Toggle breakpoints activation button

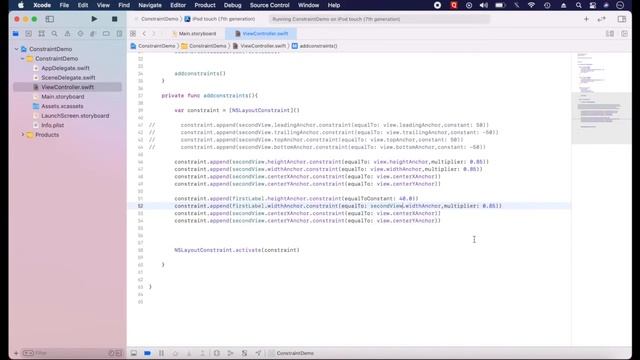[147, 353]
